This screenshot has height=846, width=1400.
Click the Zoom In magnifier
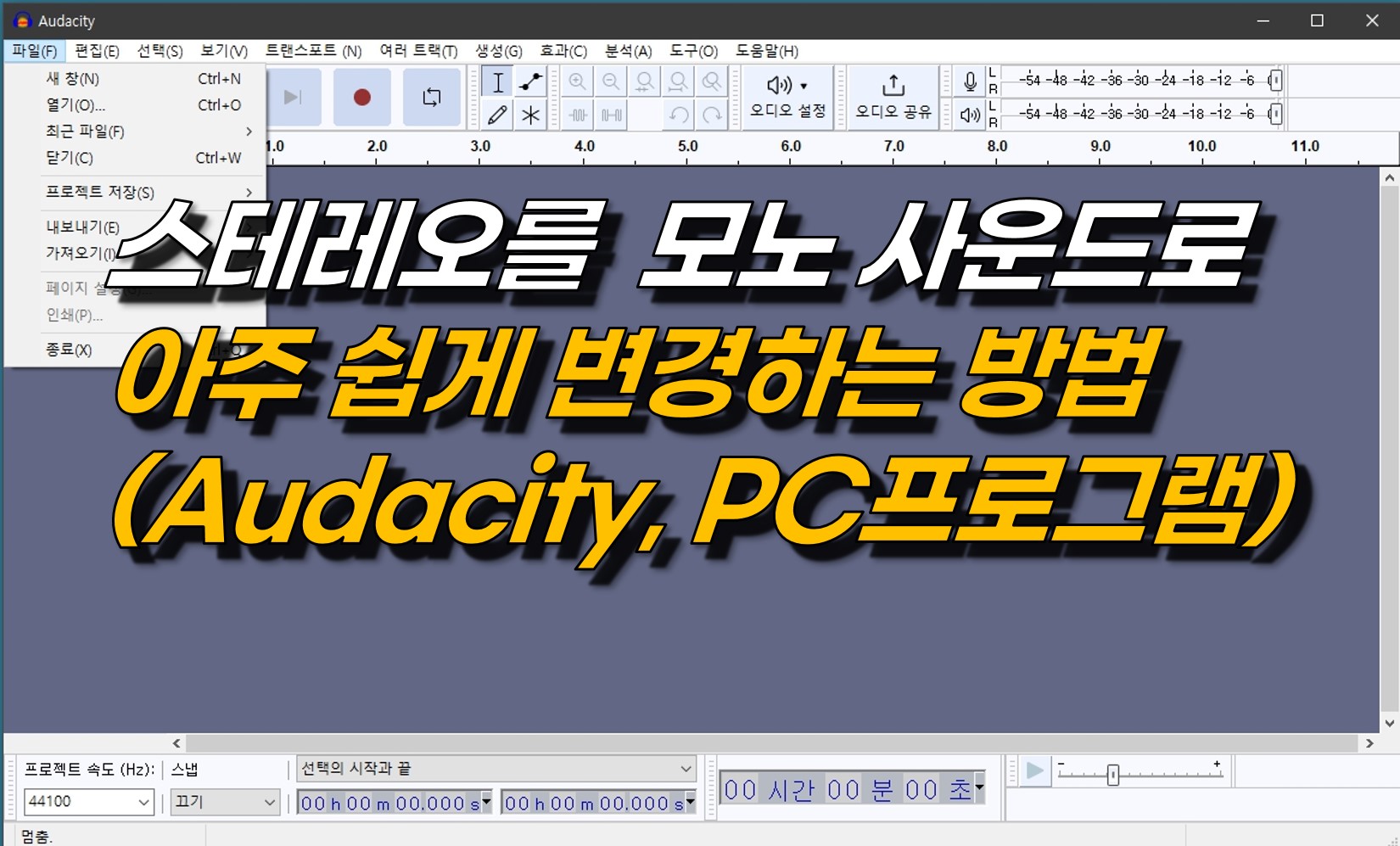tap(577, 82)
